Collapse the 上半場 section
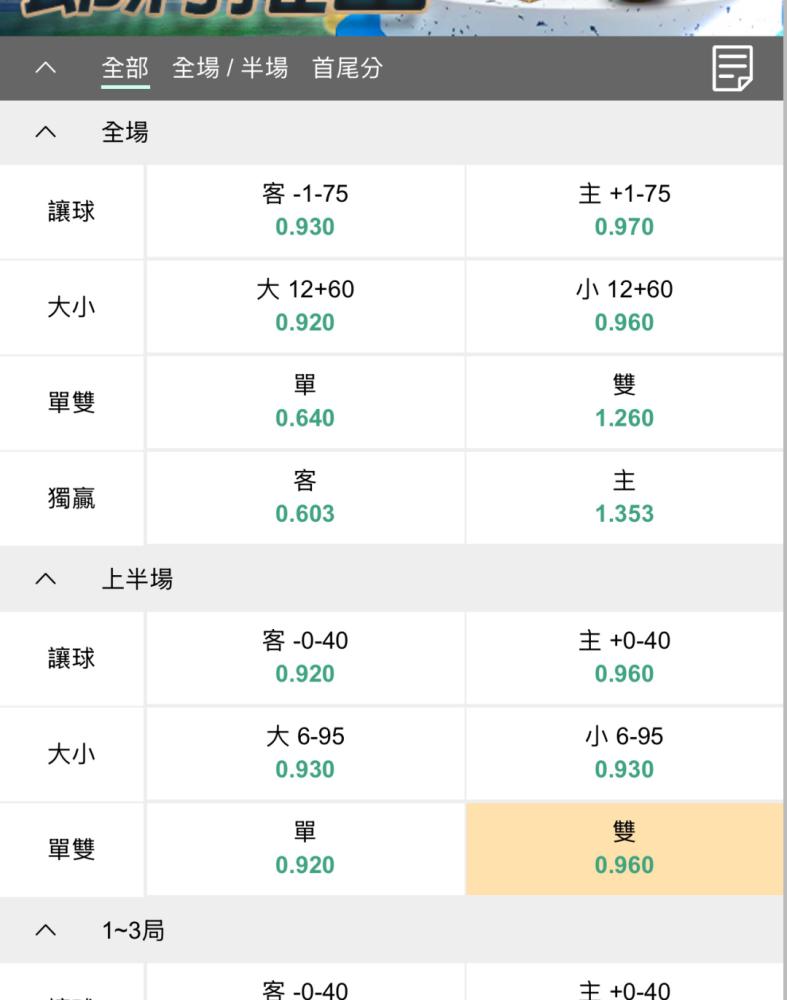Screen dimensions: 787x1000 (x=45, y=578)
